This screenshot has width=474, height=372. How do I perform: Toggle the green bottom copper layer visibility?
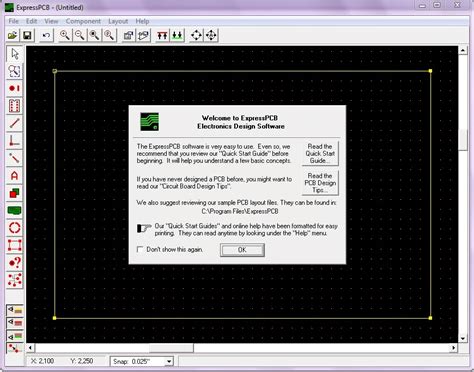click(15, 335)
